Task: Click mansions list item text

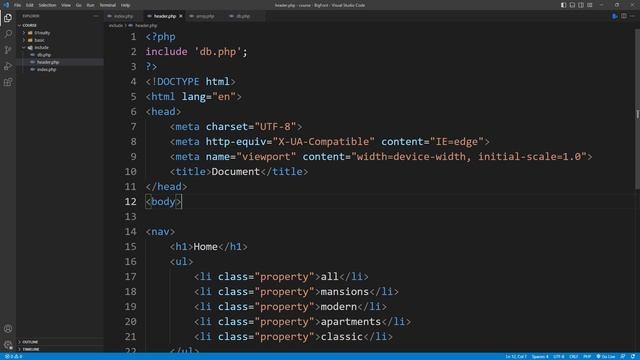Action: 344,291
